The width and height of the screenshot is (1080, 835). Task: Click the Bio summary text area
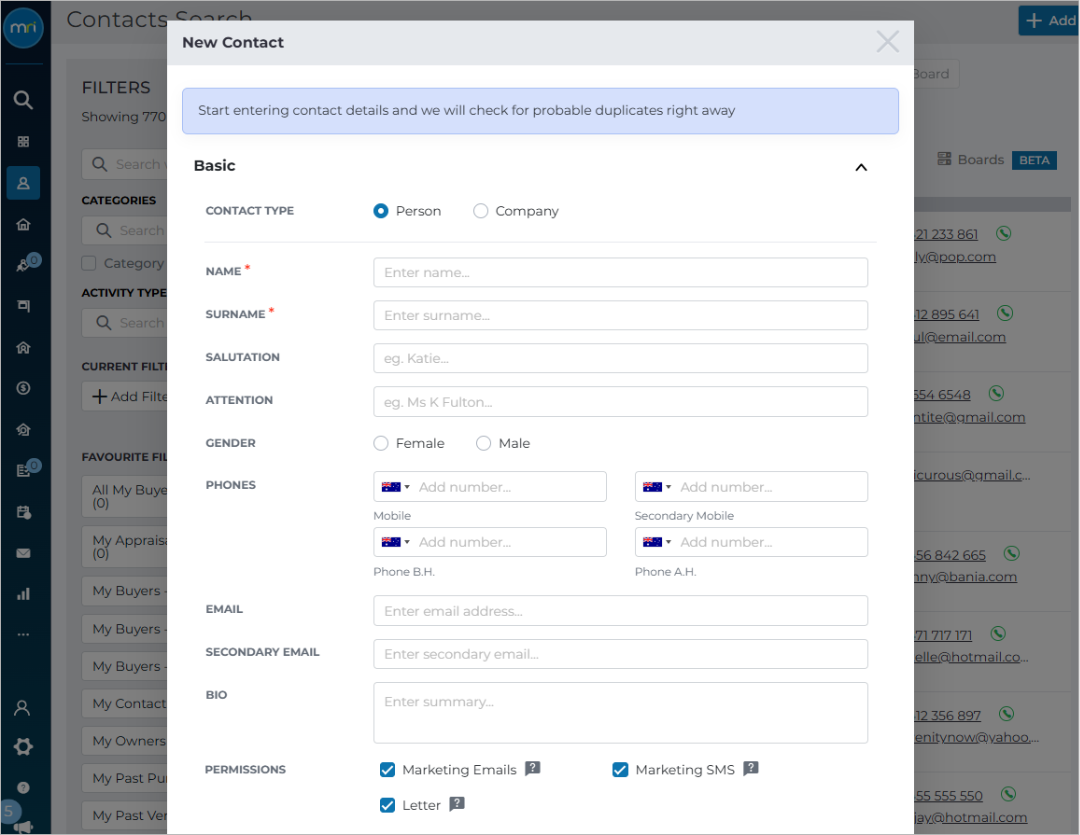coord(621,713)
